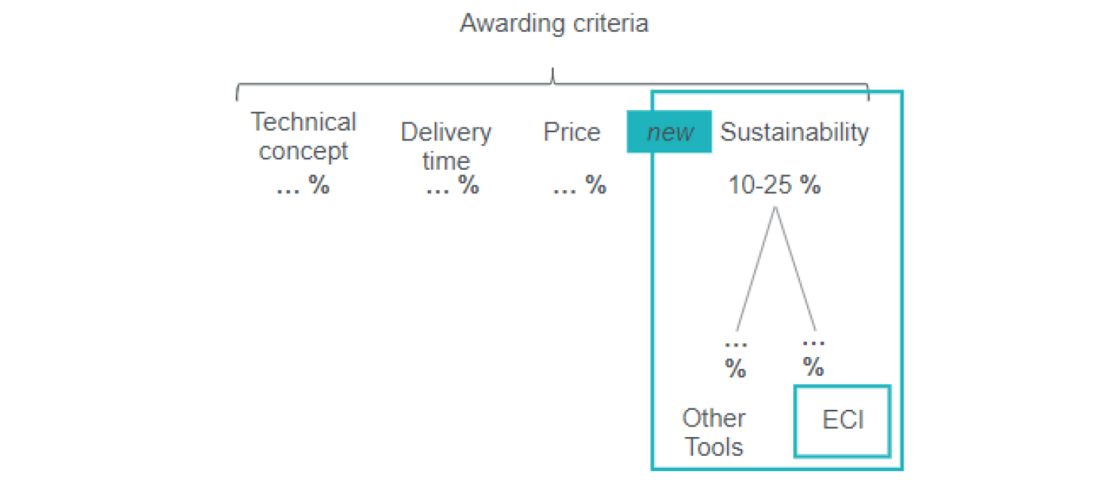This screenshot has height=480, width=1100.
Task: Click the percentage placeholder above Other Tools
Action: (x=736, y=356)
